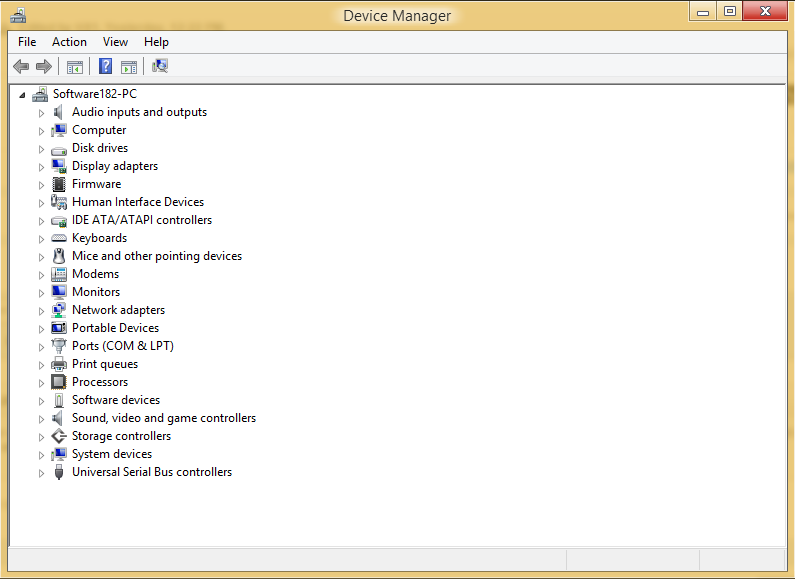Click the Show/Hide action pane icon
Viewport: 795px width, 579px height.
pos(129,67)
